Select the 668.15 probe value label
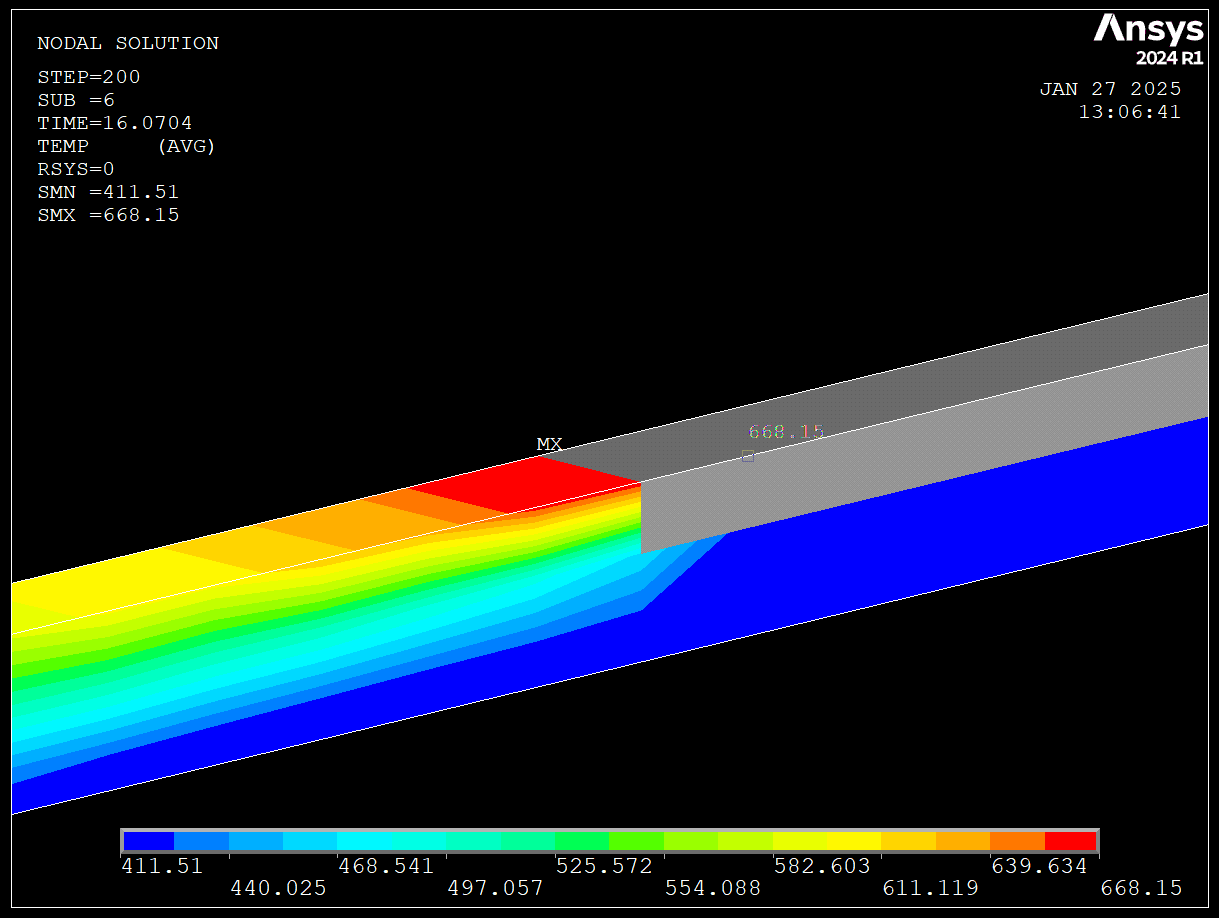The width and height of the screenshot is (1219, 918). click(x=786, y=432)
